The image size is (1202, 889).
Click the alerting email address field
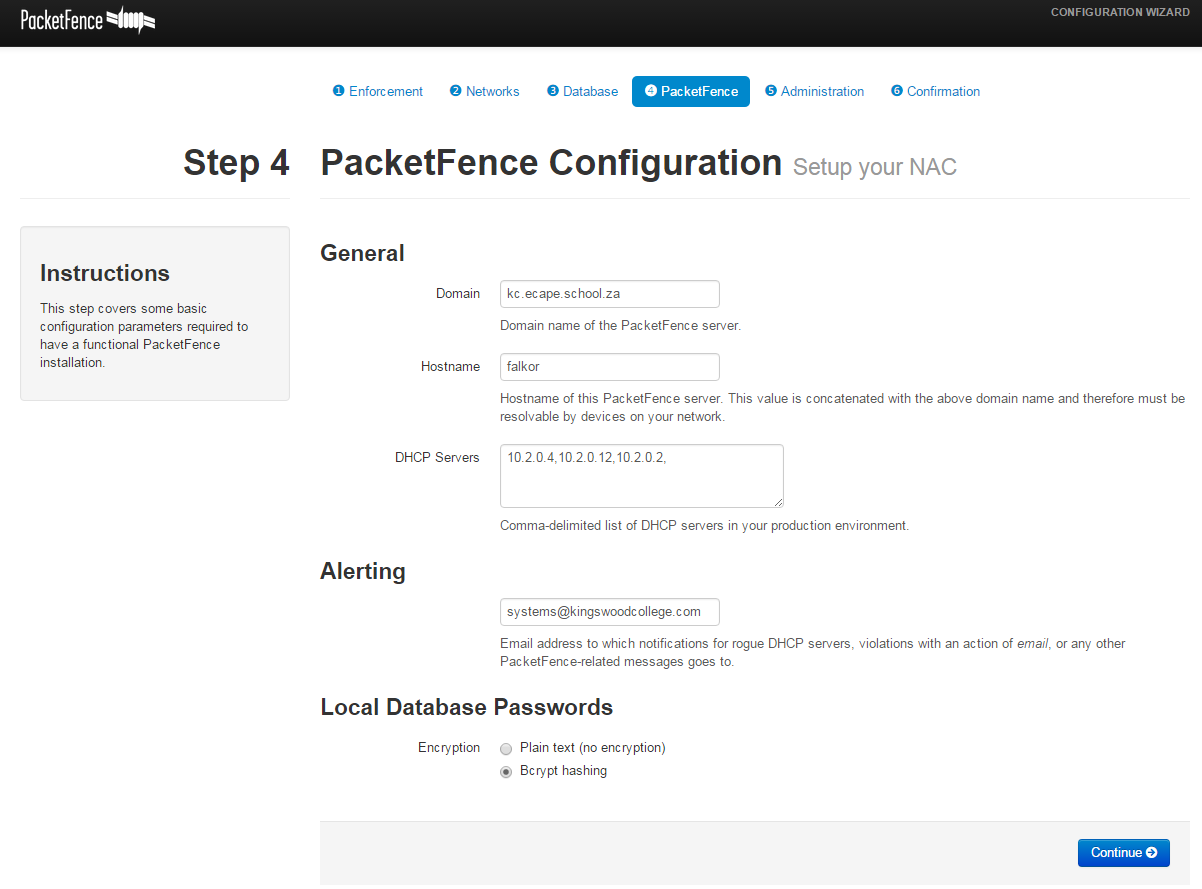click(609, 612)
